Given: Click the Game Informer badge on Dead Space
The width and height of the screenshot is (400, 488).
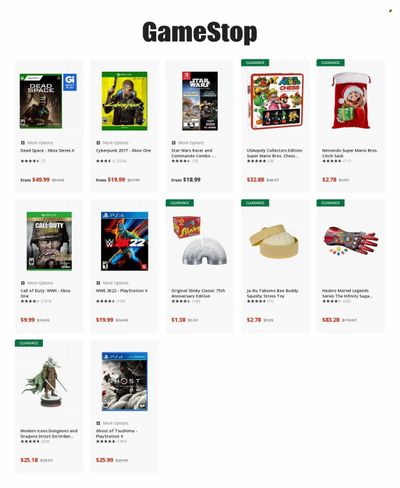Looking at the screenshot, I should (70, 82).
